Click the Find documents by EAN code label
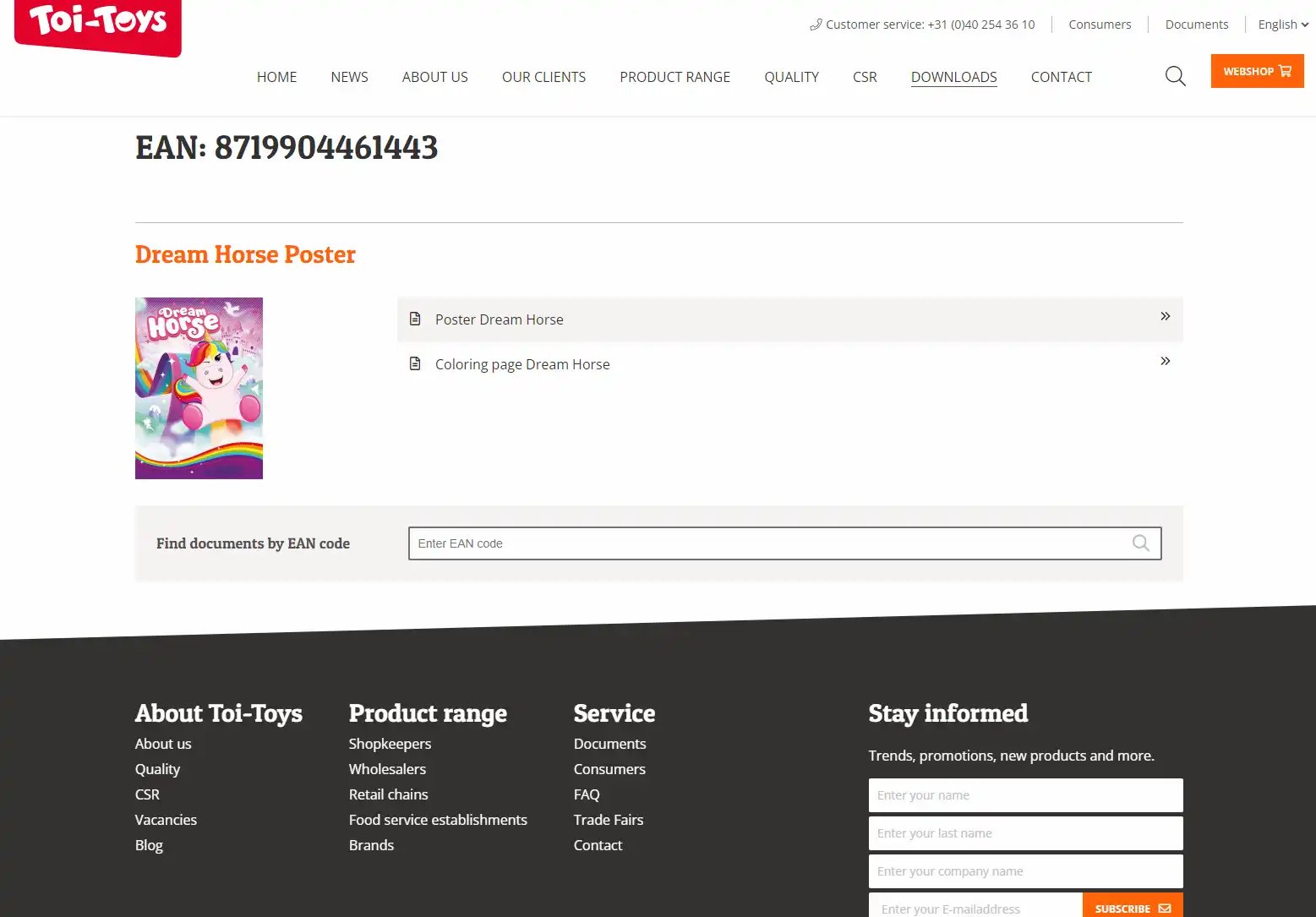Screen dimensions: 1316x917 pyautogui.click(x=253, y=543)
